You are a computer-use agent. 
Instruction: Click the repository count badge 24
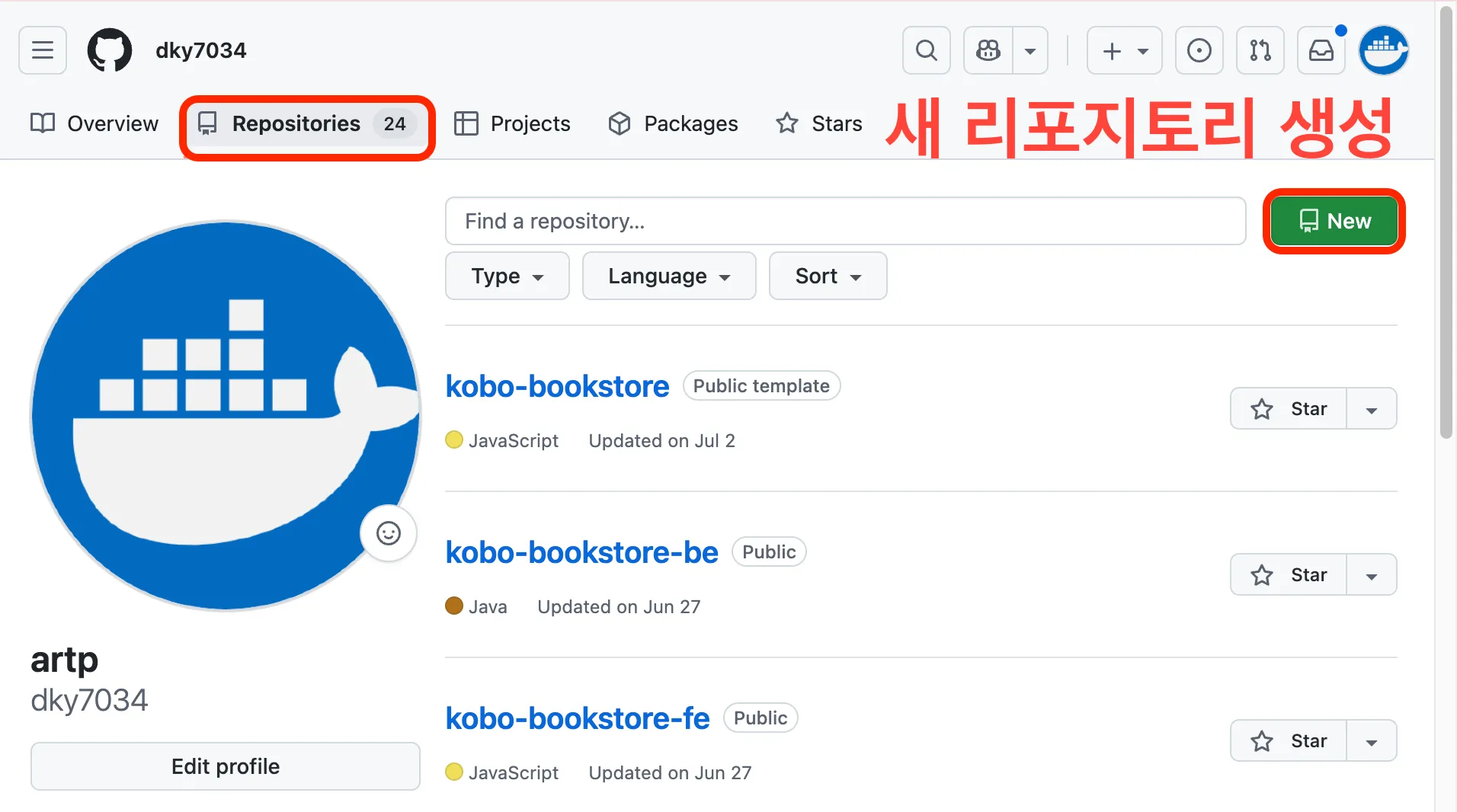coord(395,123)
